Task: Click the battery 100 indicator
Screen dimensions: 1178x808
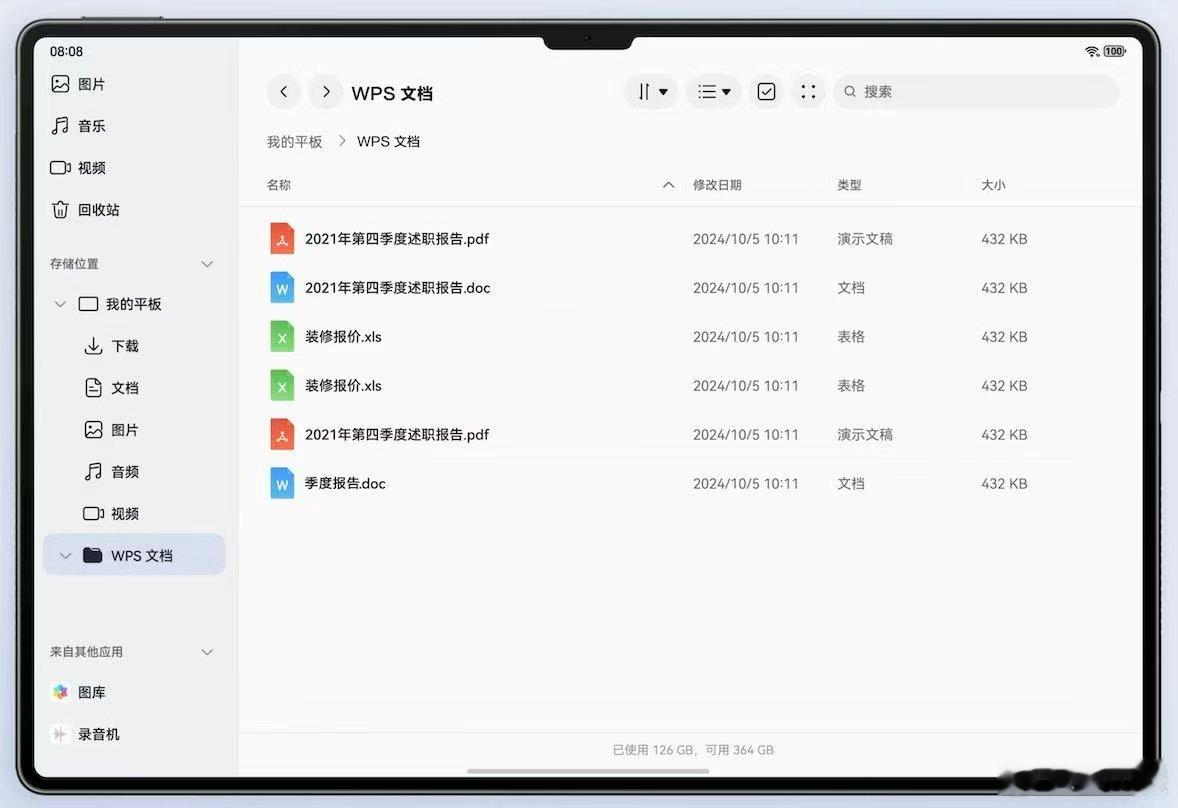Action: (x=1114, y=51)
